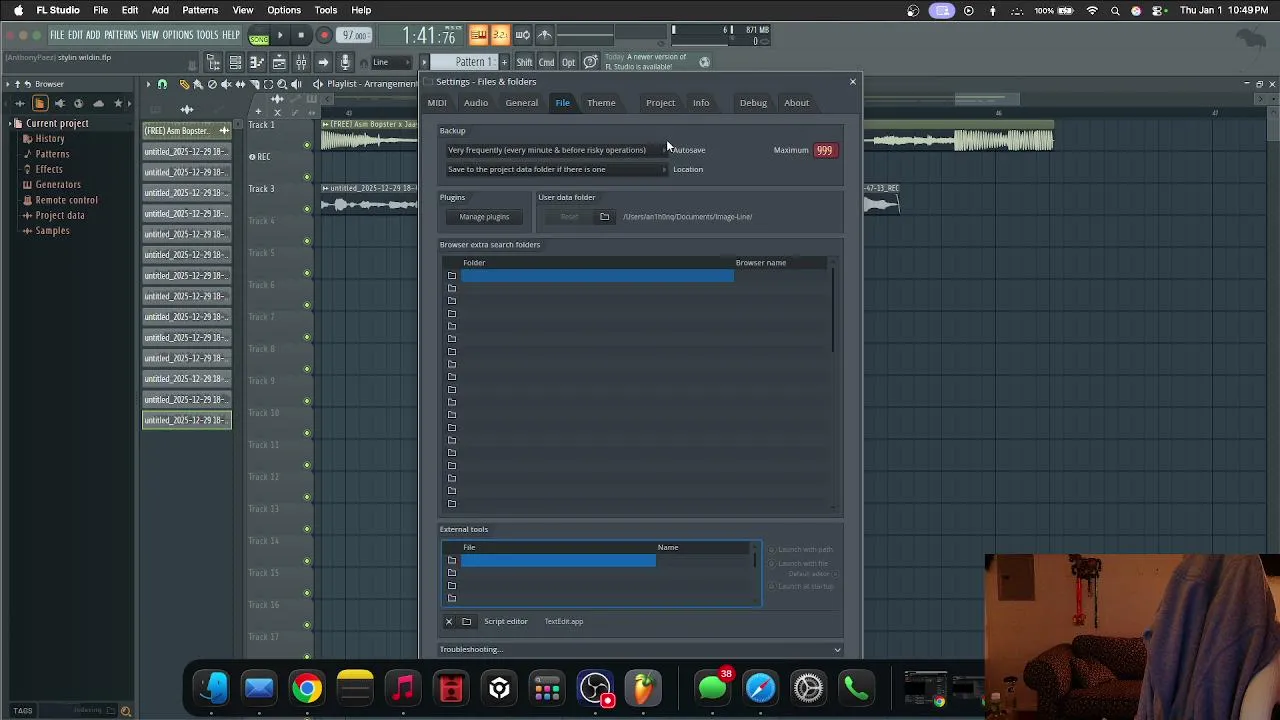
Task: Open the piano roll icon in toolbar
Action: pyautogui.click(x=257, y=63)
